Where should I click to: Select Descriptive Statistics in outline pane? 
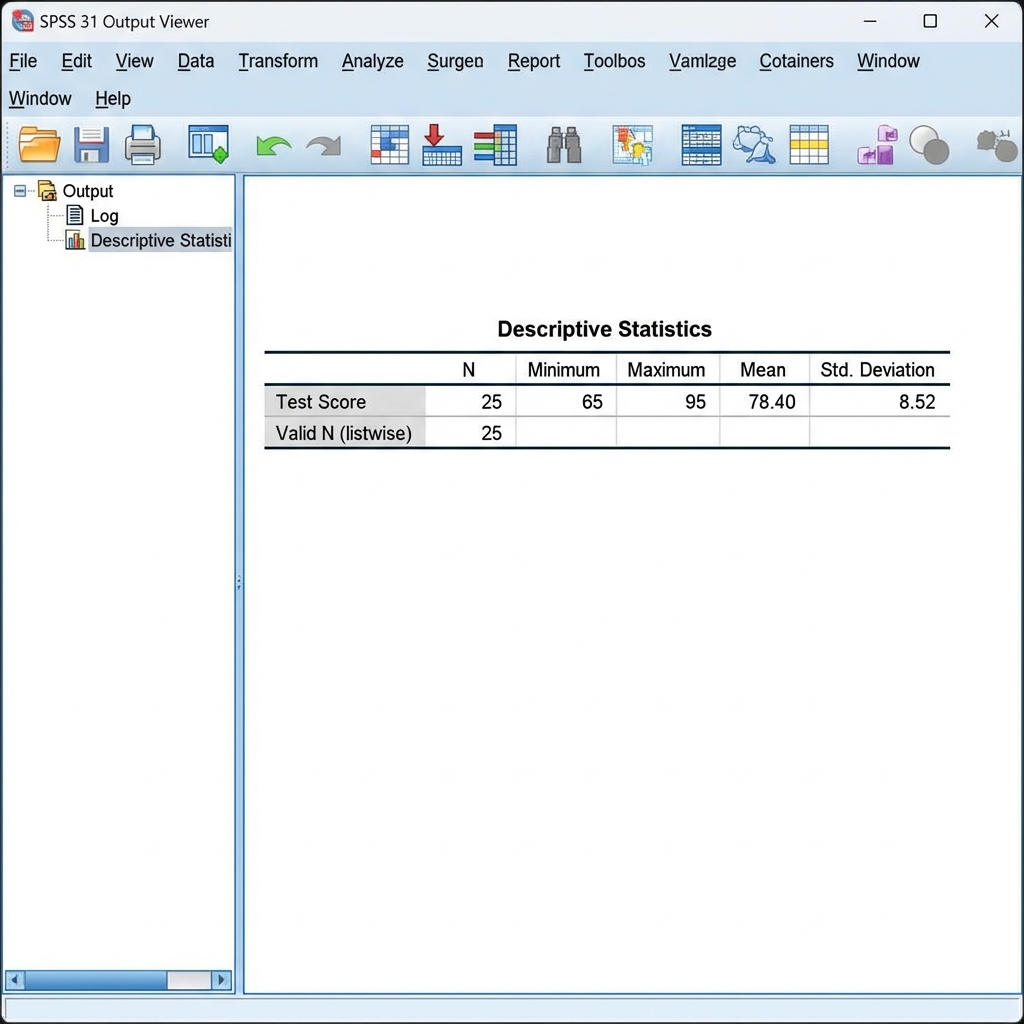pyautogui.click(x=160, y=241)
